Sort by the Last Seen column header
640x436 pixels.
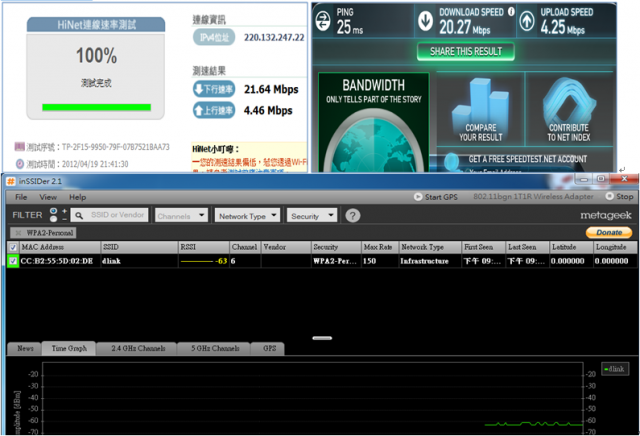[527, 247]
